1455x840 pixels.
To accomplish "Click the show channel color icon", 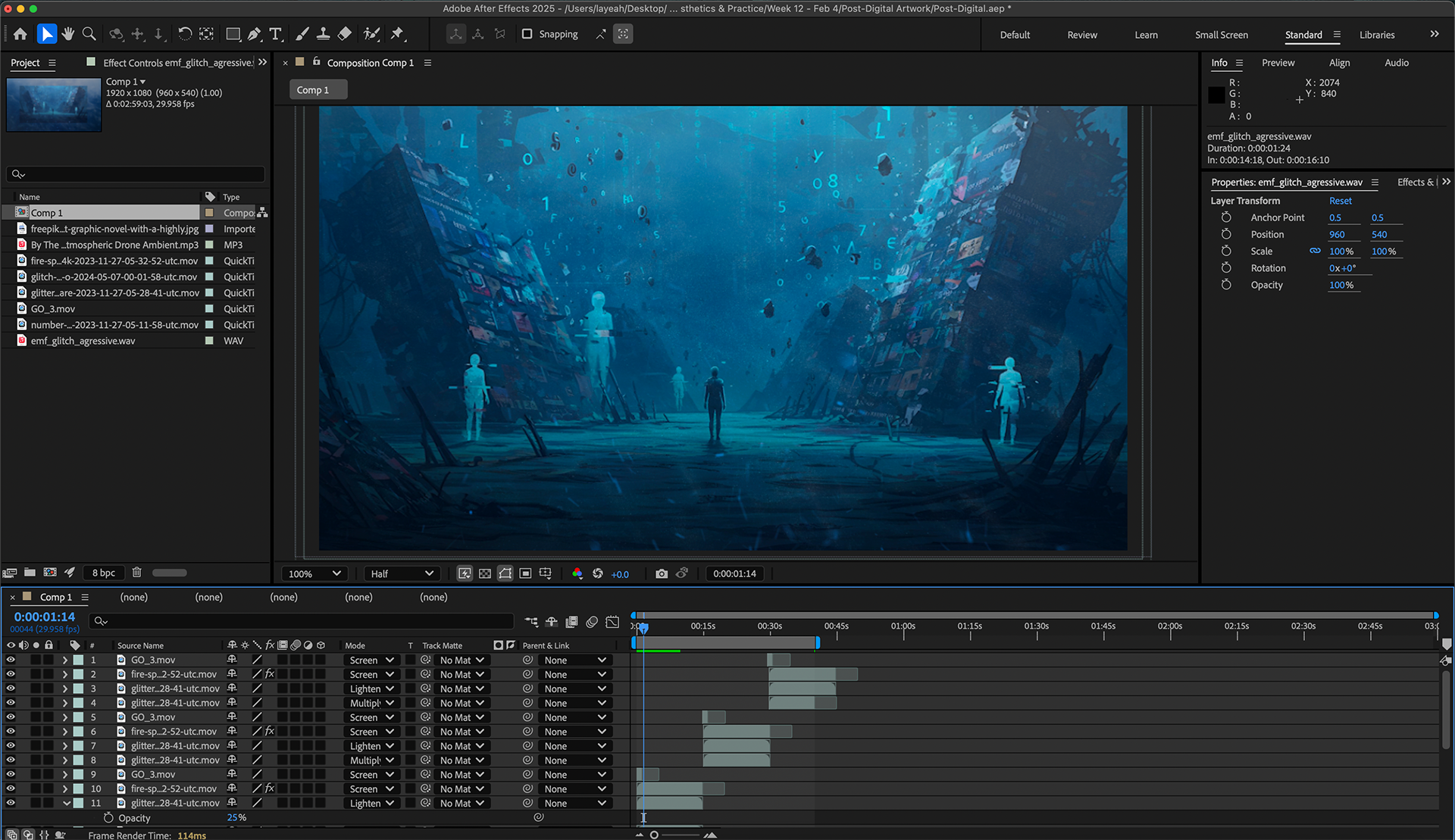I will point(577,573).
